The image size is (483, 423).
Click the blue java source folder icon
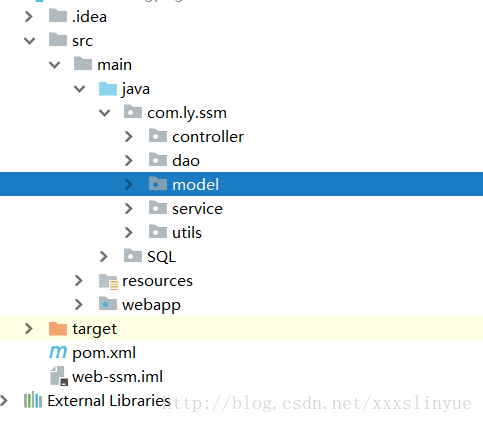108,89
